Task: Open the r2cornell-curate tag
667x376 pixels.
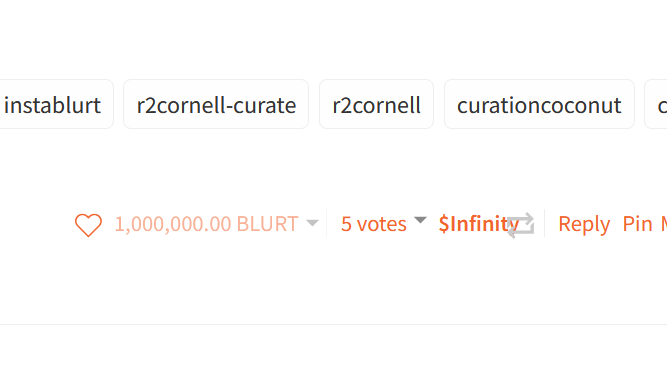Action: click(216, 104)
